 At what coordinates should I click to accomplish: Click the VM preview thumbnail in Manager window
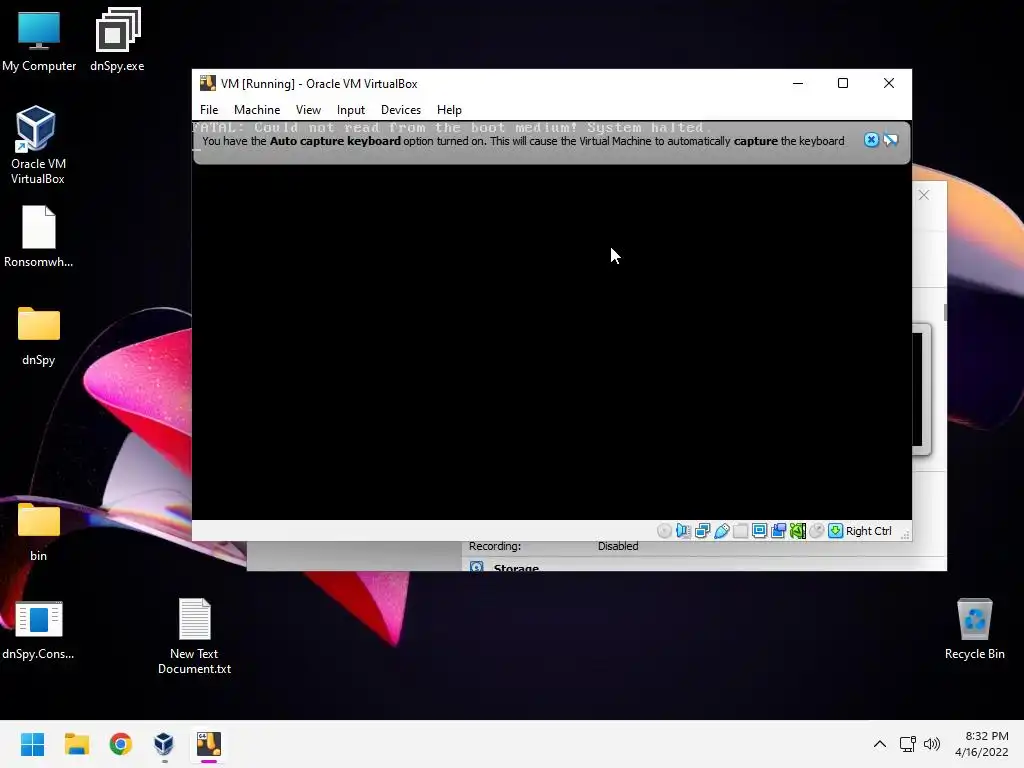pos(921,389)
